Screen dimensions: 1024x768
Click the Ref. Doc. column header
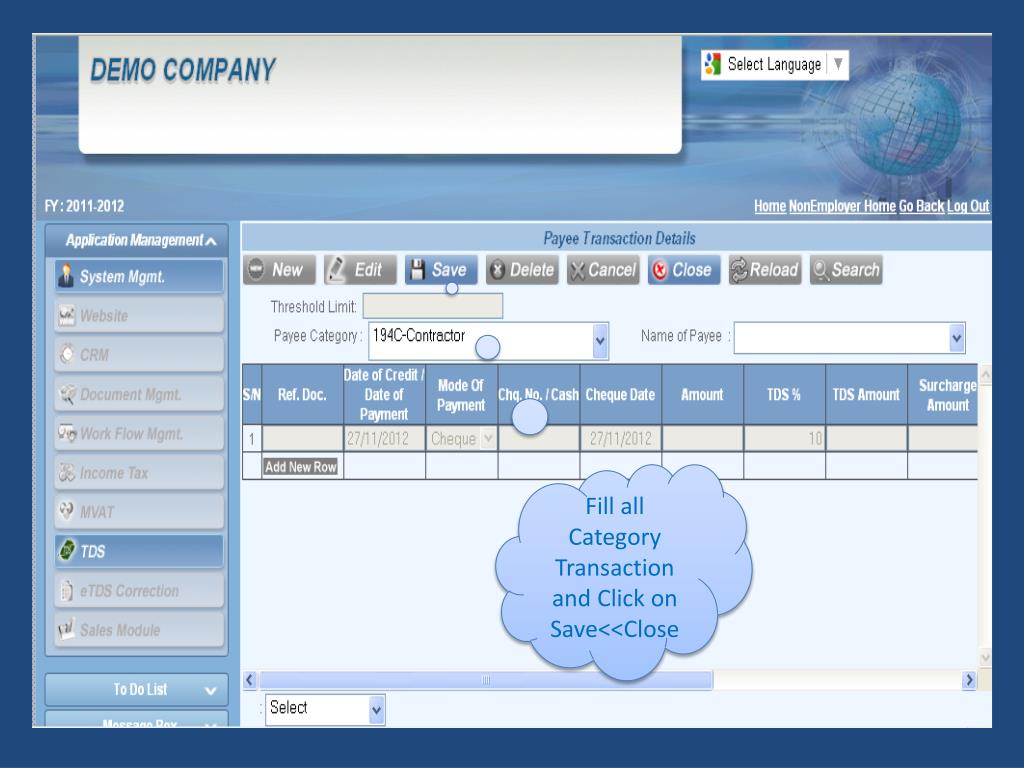302,394
